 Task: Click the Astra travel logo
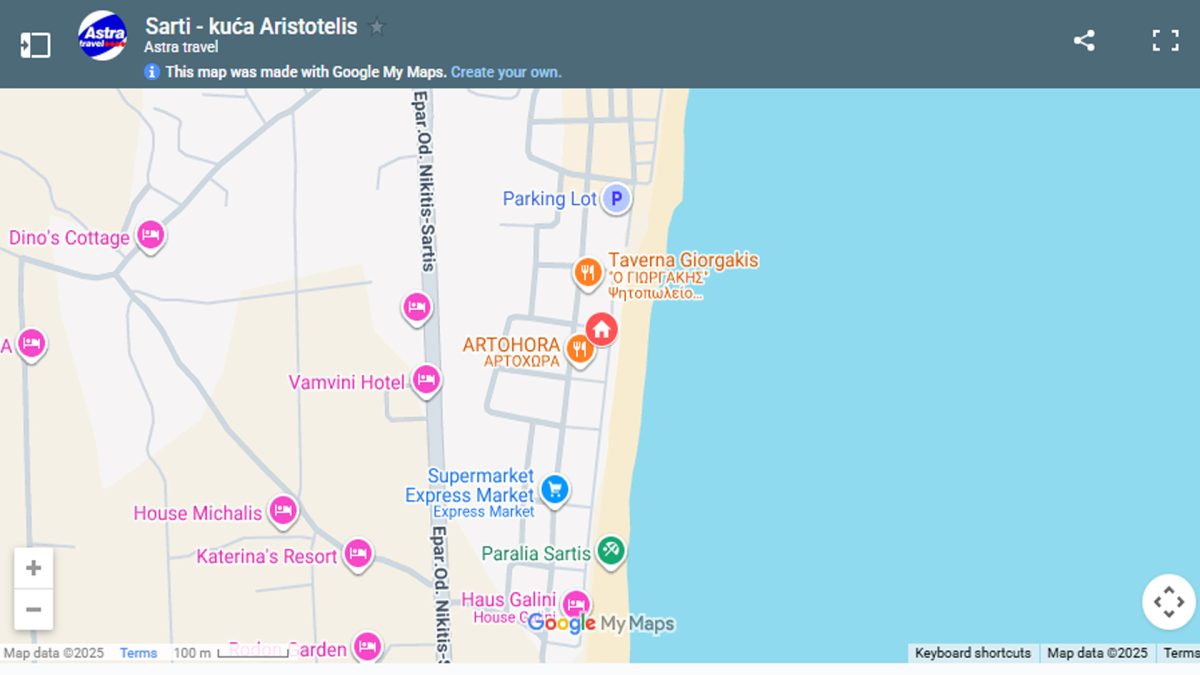(x=102, y=36)
